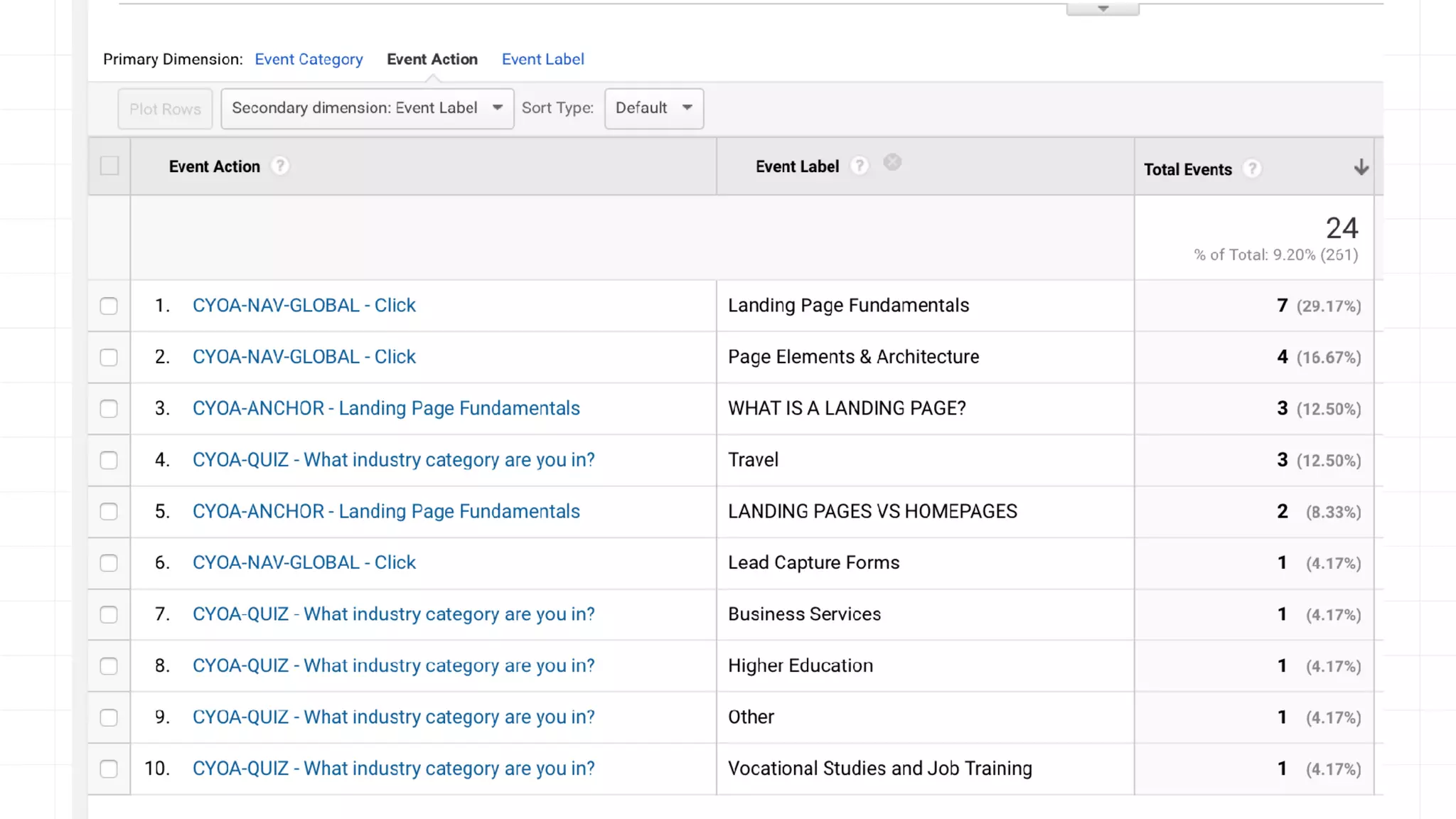Click the Total Events sort arrow
This screenshot has width=1456, height=819.
coord(1361,168)
